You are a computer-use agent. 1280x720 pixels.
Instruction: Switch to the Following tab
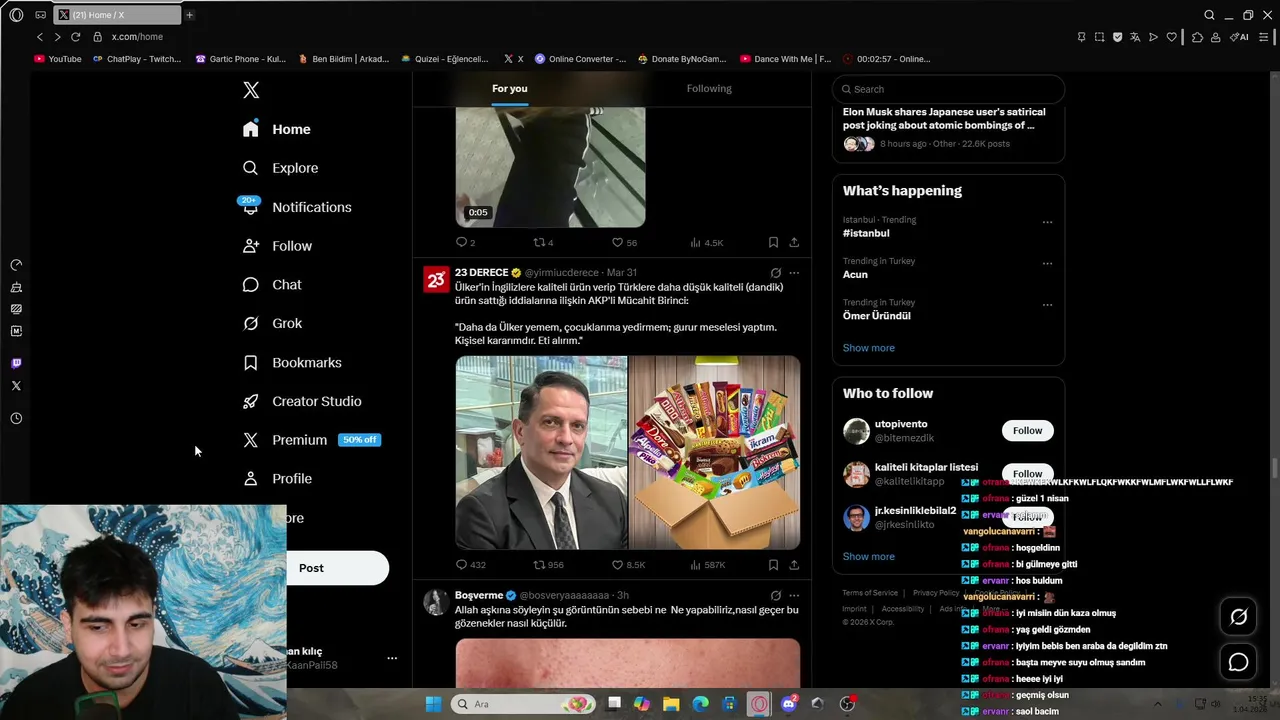pos(709,89)
